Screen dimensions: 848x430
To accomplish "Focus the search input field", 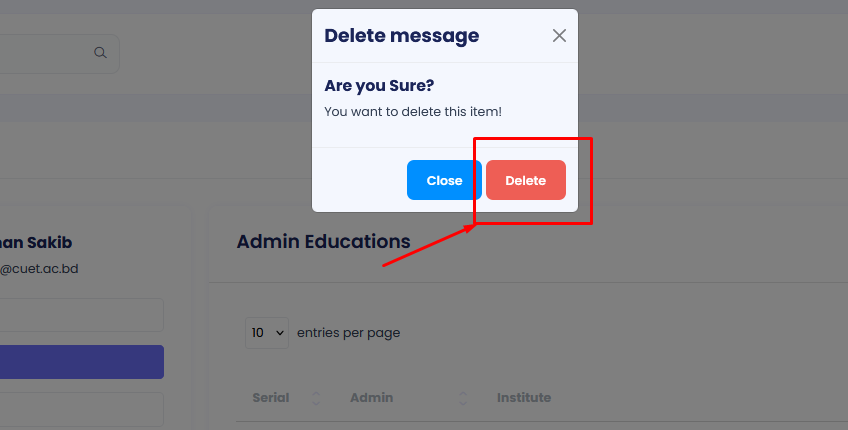I will [45, 53].
